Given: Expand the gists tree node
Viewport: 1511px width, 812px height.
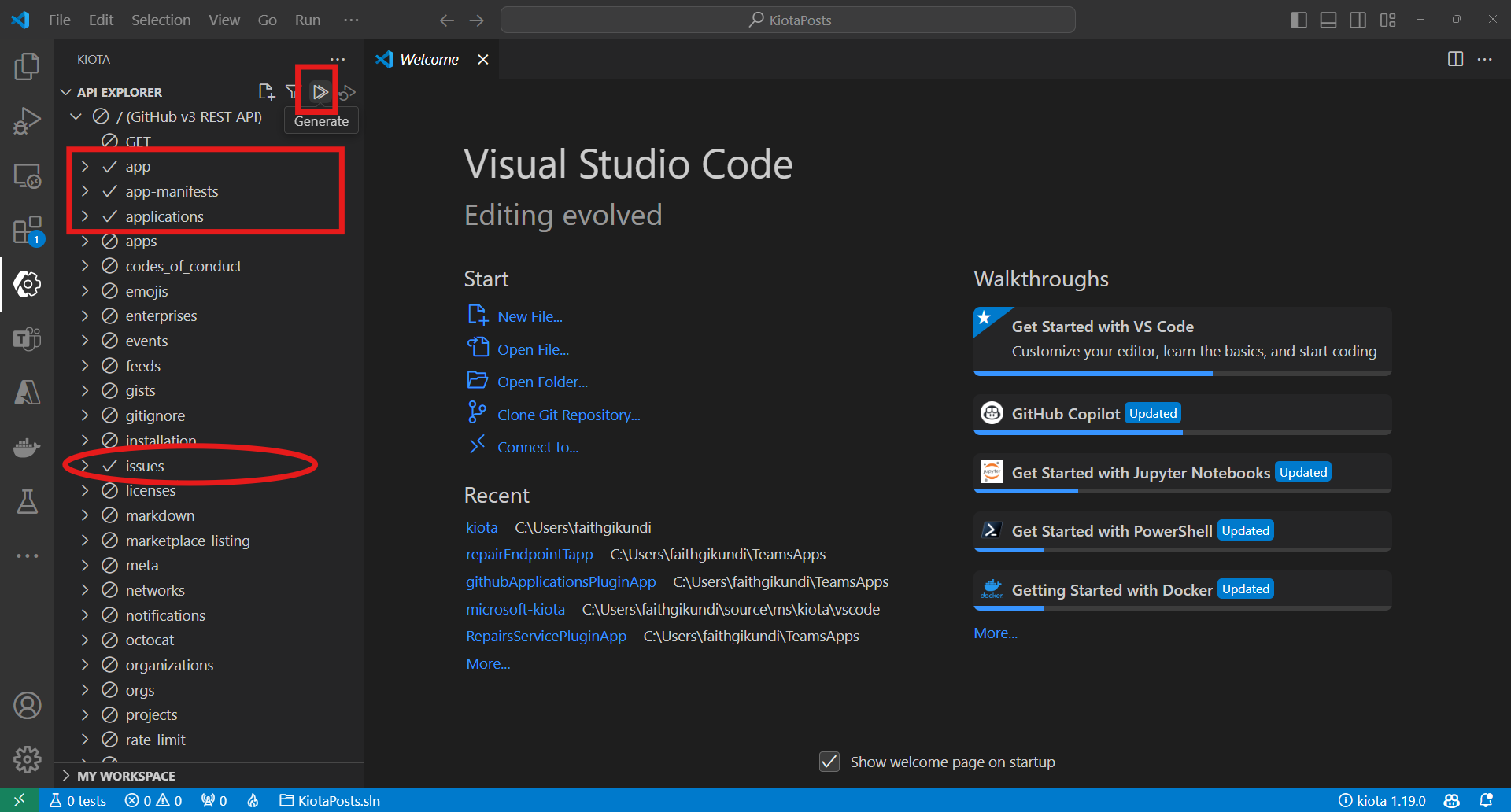Looking at the screenshot, I should (x=85, y=390).
